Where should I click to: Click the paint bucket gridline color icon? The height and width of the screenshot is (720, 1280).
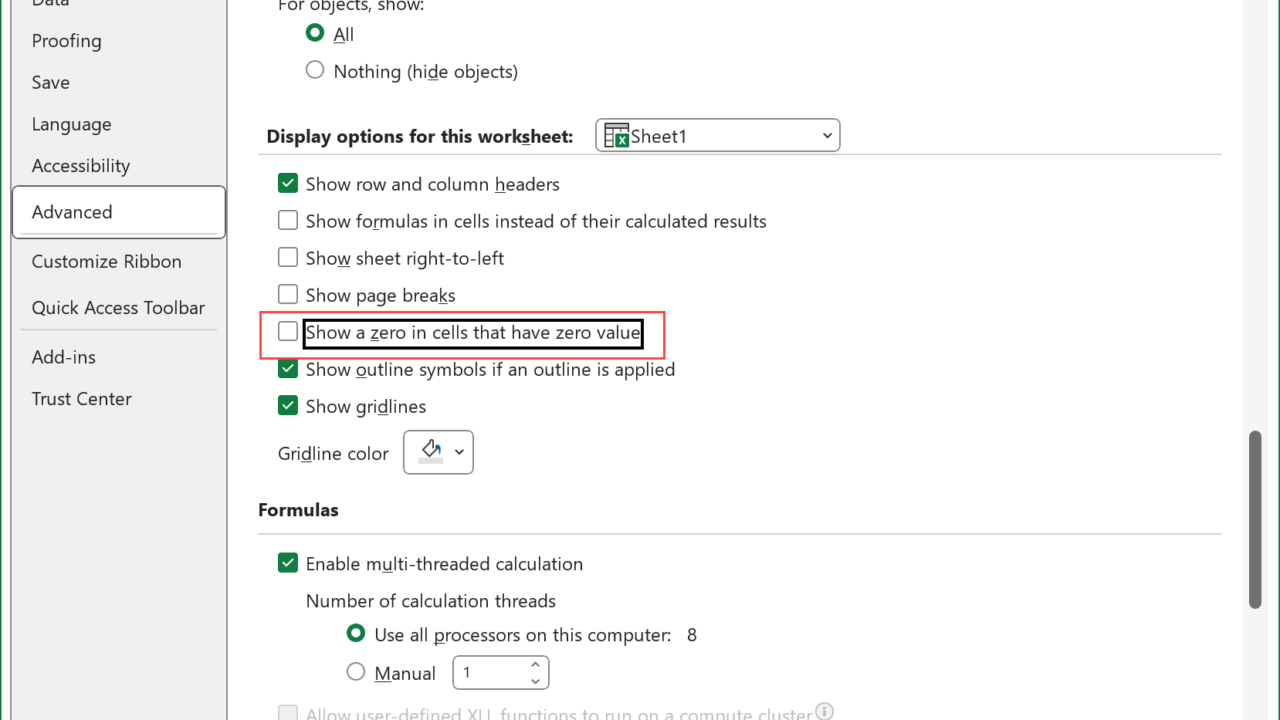[x=431, y=451]
